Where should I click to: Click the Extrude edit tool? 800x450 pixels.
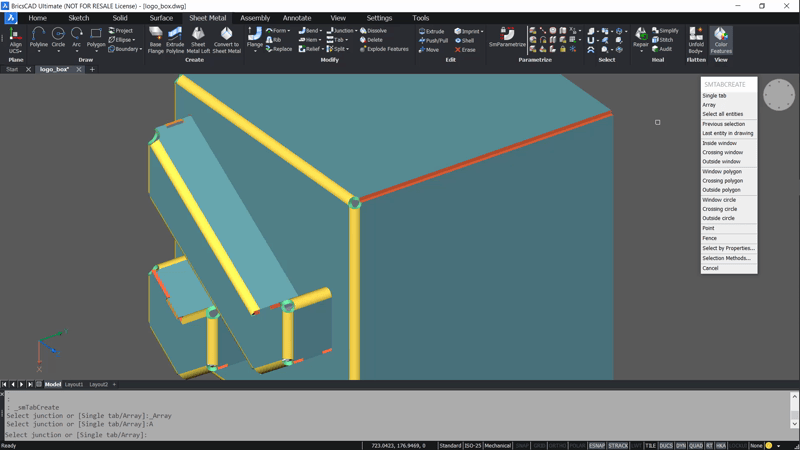(x=432, y=31)
